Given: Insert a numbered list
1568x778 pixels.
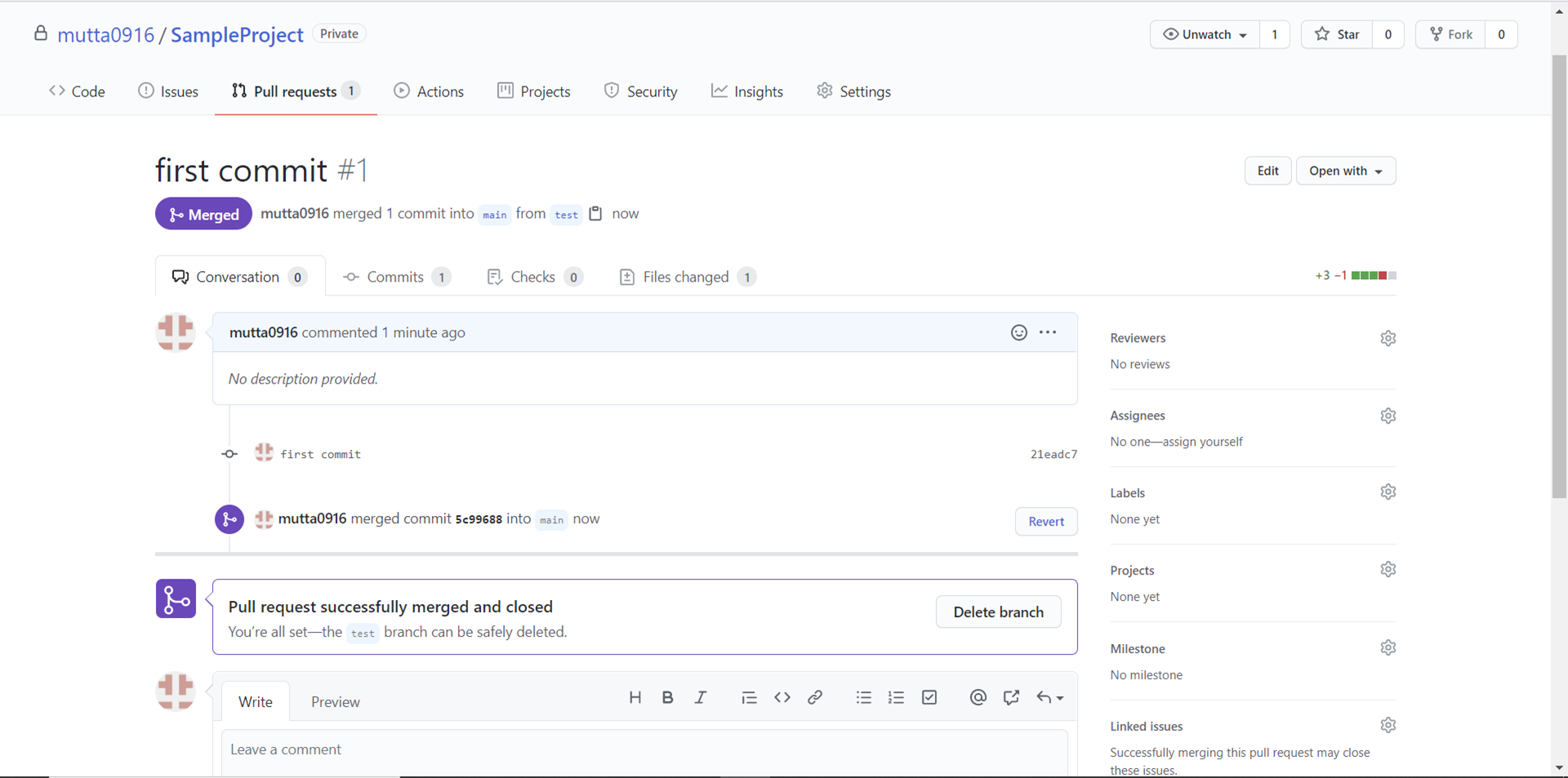Looking at the screenshot, I should coord(896,697).
